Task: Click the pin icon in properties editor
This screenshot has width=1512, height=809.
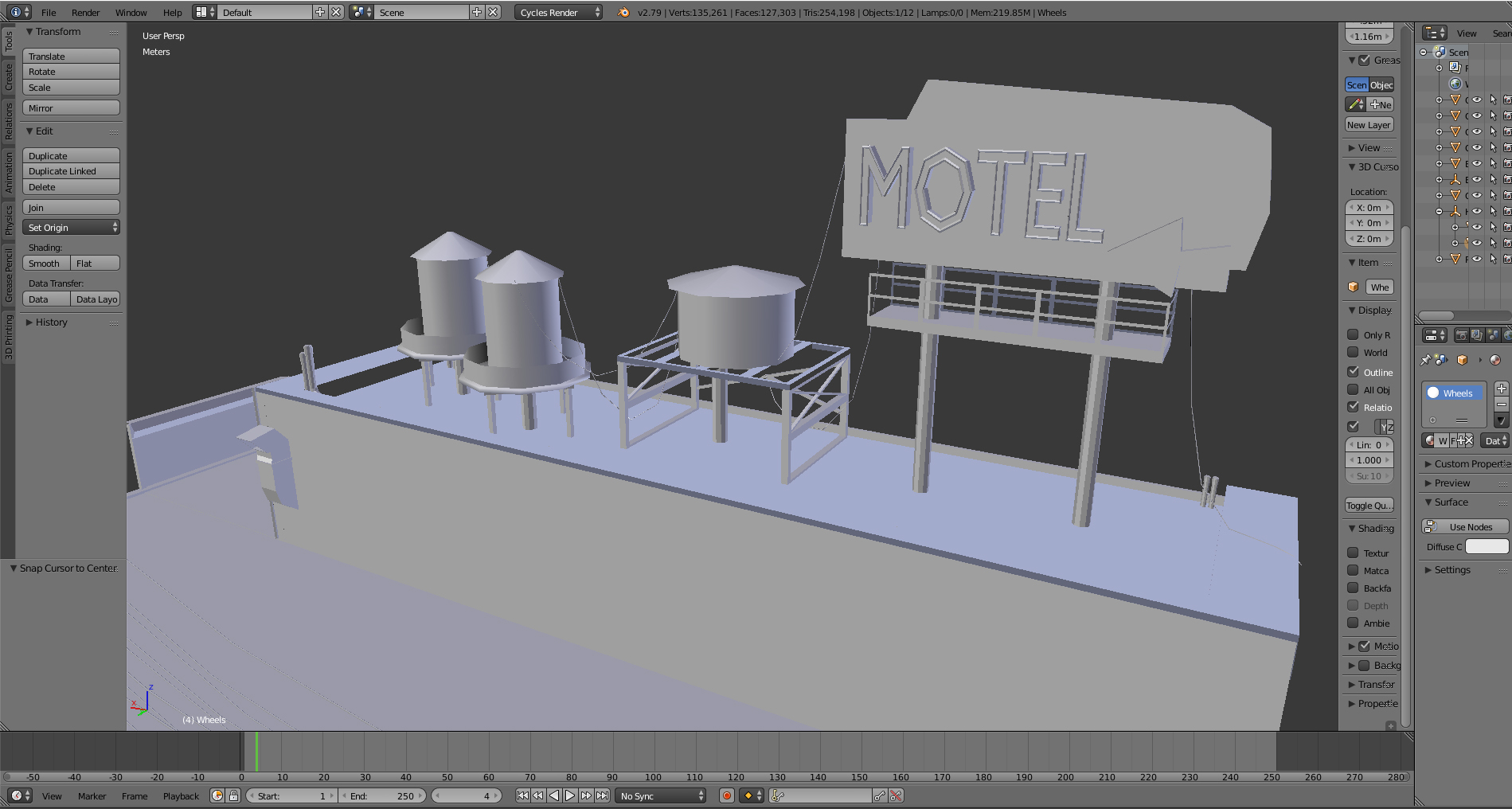Action: click(x=1425, y=360)
